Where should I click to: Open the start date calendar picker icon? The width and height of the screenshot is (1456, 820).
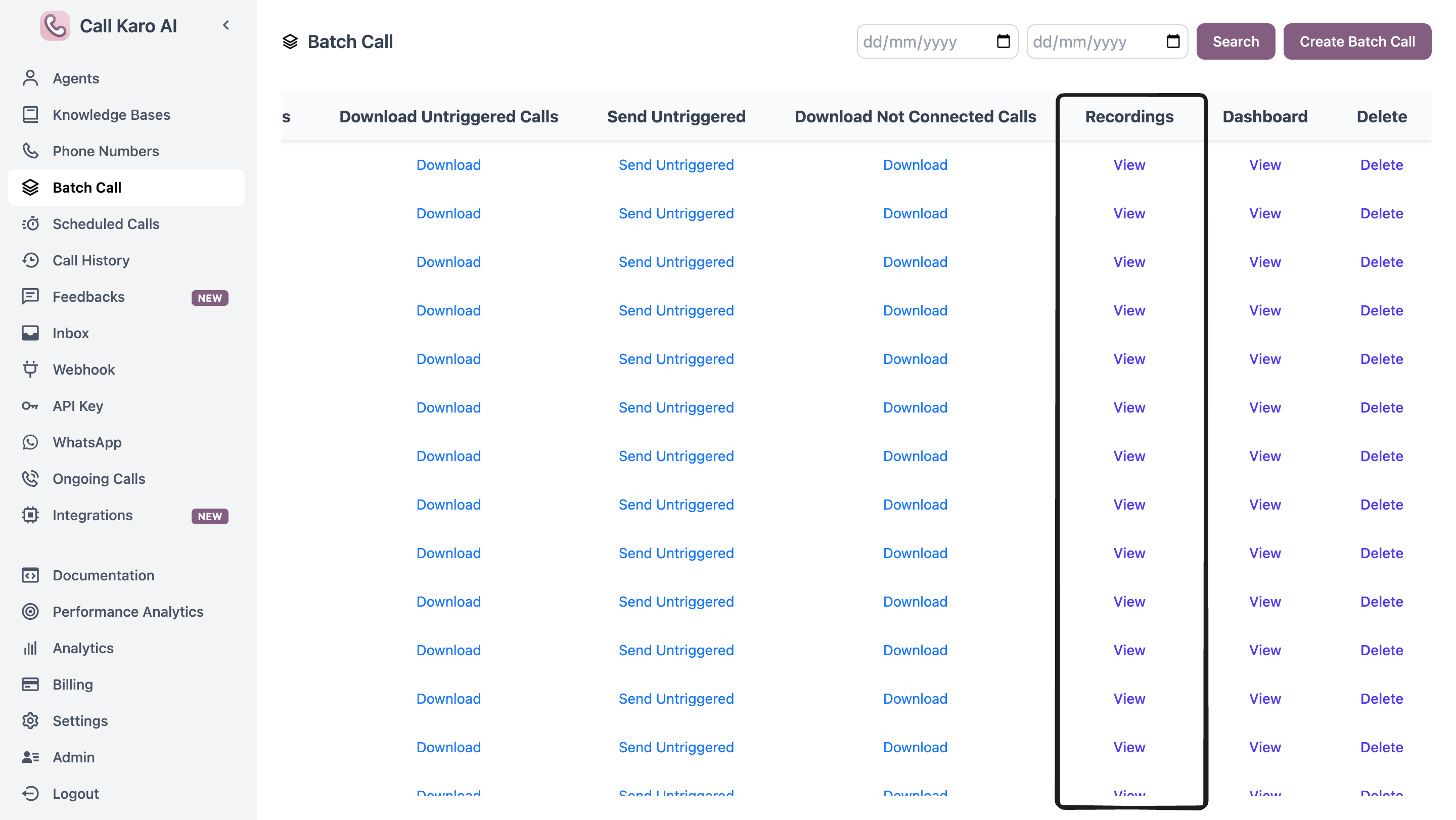point(1003,41)
